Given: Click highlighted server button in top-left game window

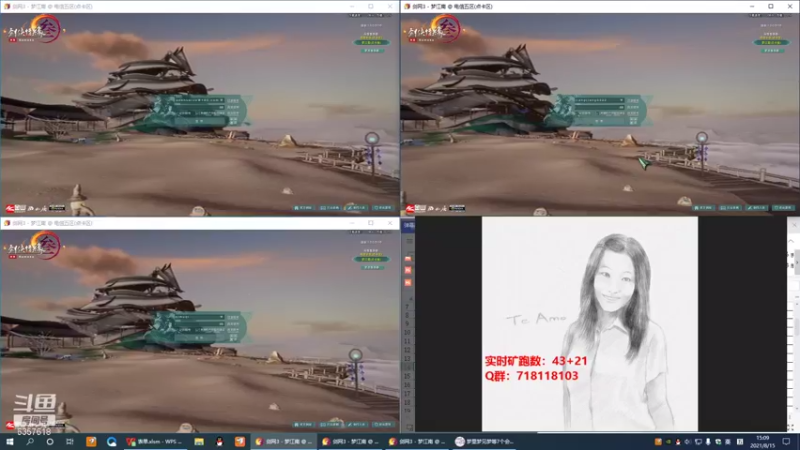Looking at the screenshot, I should (371, 42).
